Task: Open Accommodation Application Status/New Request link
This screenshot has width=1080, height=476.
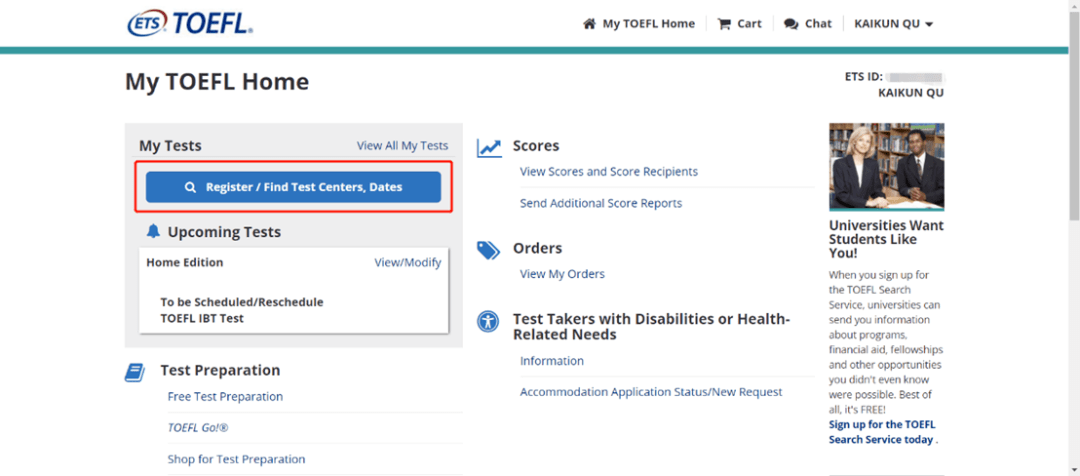Action: point(651,392)
